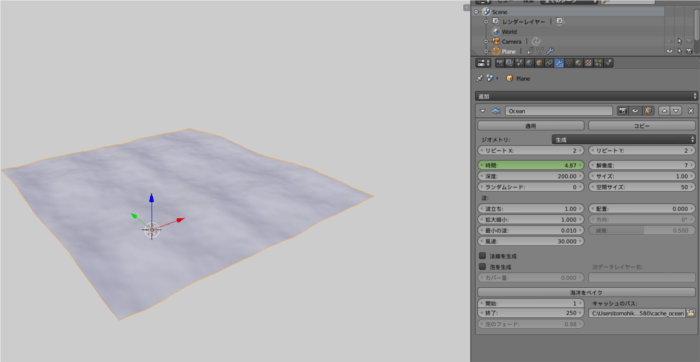The image size is (700, 362).
Task: Click the コピー copy button
Action: 642,126
